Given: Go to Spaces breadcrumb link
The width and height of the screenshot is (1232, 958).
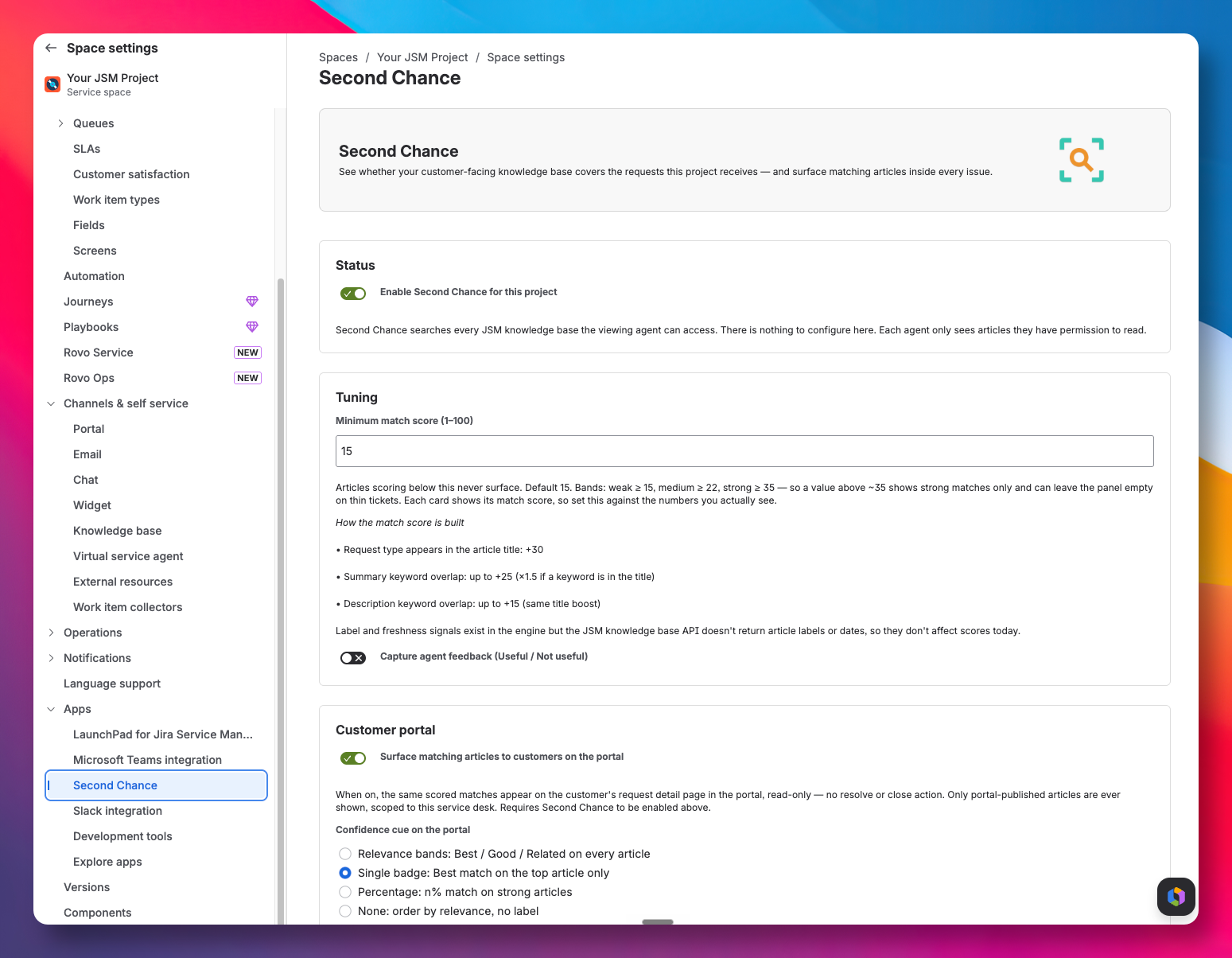Looking at the screenshot, I should click(x=338, y=57).
